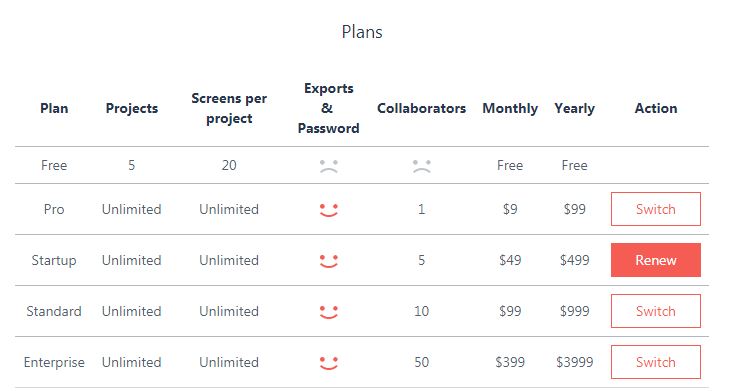Click the sad face in Free Collaborators
Screen dimensions: 730x391
421,166
